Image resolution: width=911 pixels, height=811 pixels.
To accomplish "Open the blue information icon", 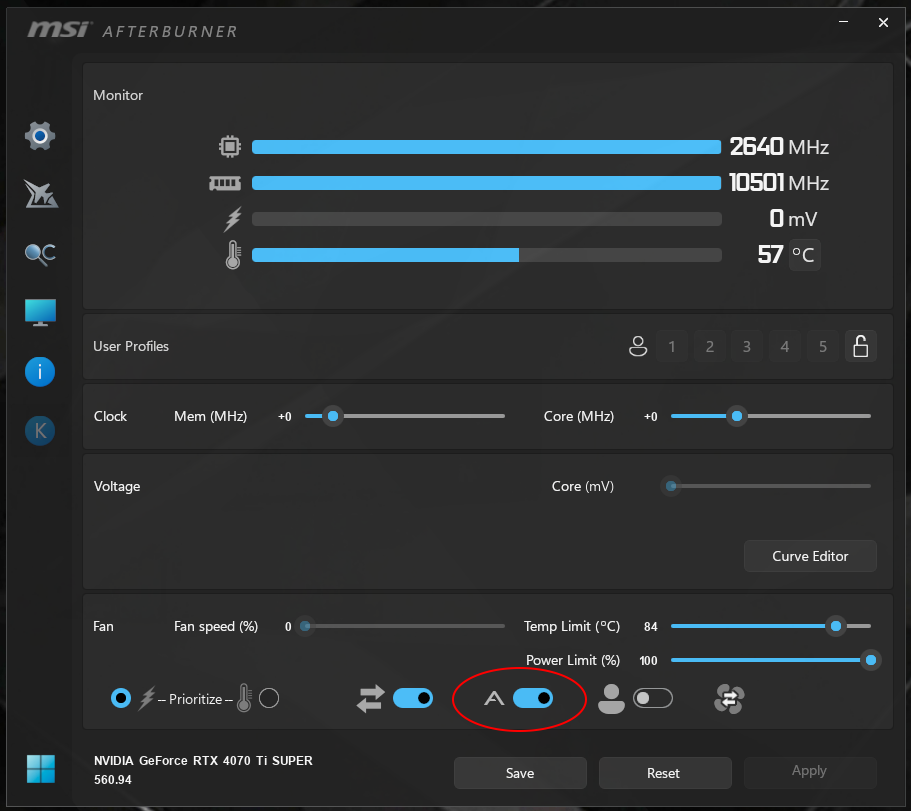I will point(40,372).
